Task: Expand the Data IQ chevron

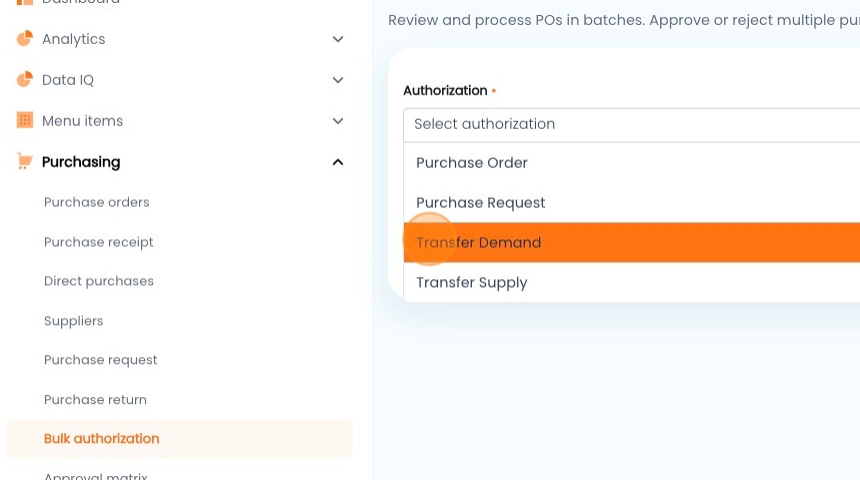Action: pos(338,80)
